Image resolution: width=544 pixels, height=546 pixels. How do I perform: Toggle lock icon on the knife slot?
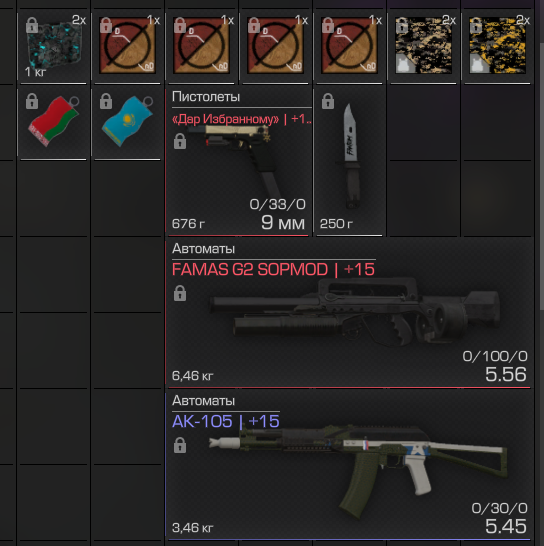328,101
